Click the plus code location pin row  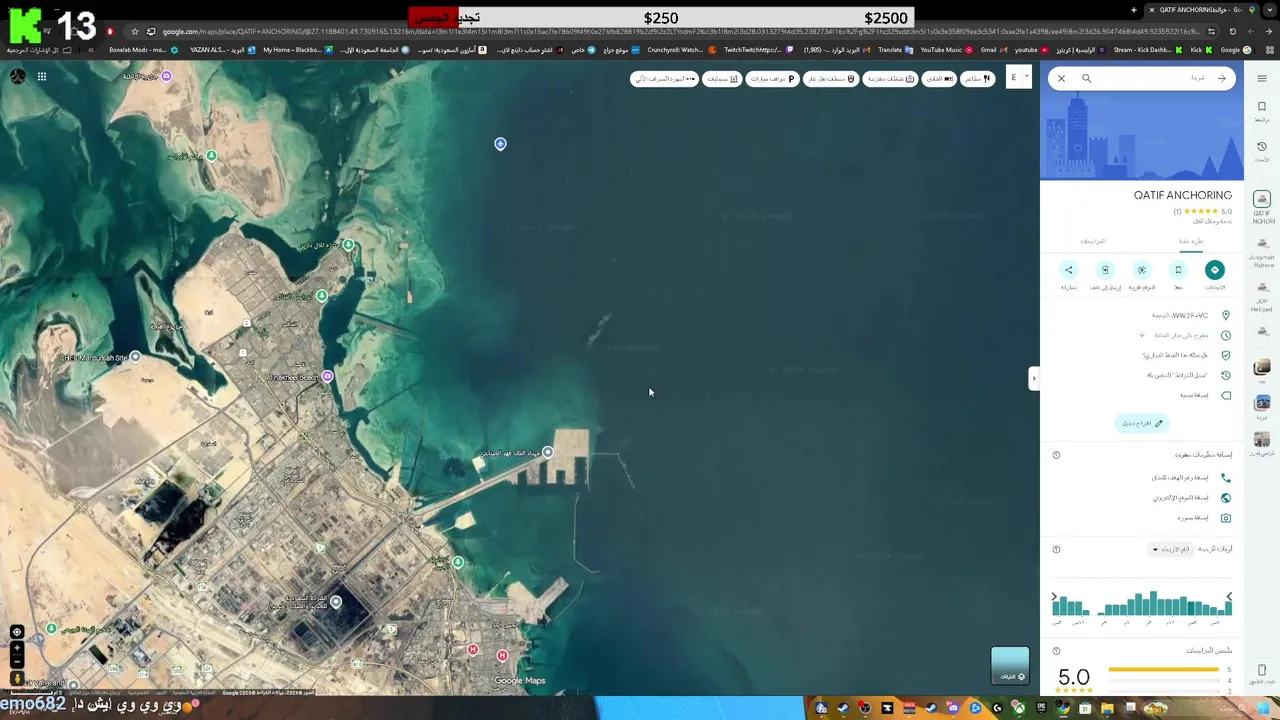coord(1142,315)
